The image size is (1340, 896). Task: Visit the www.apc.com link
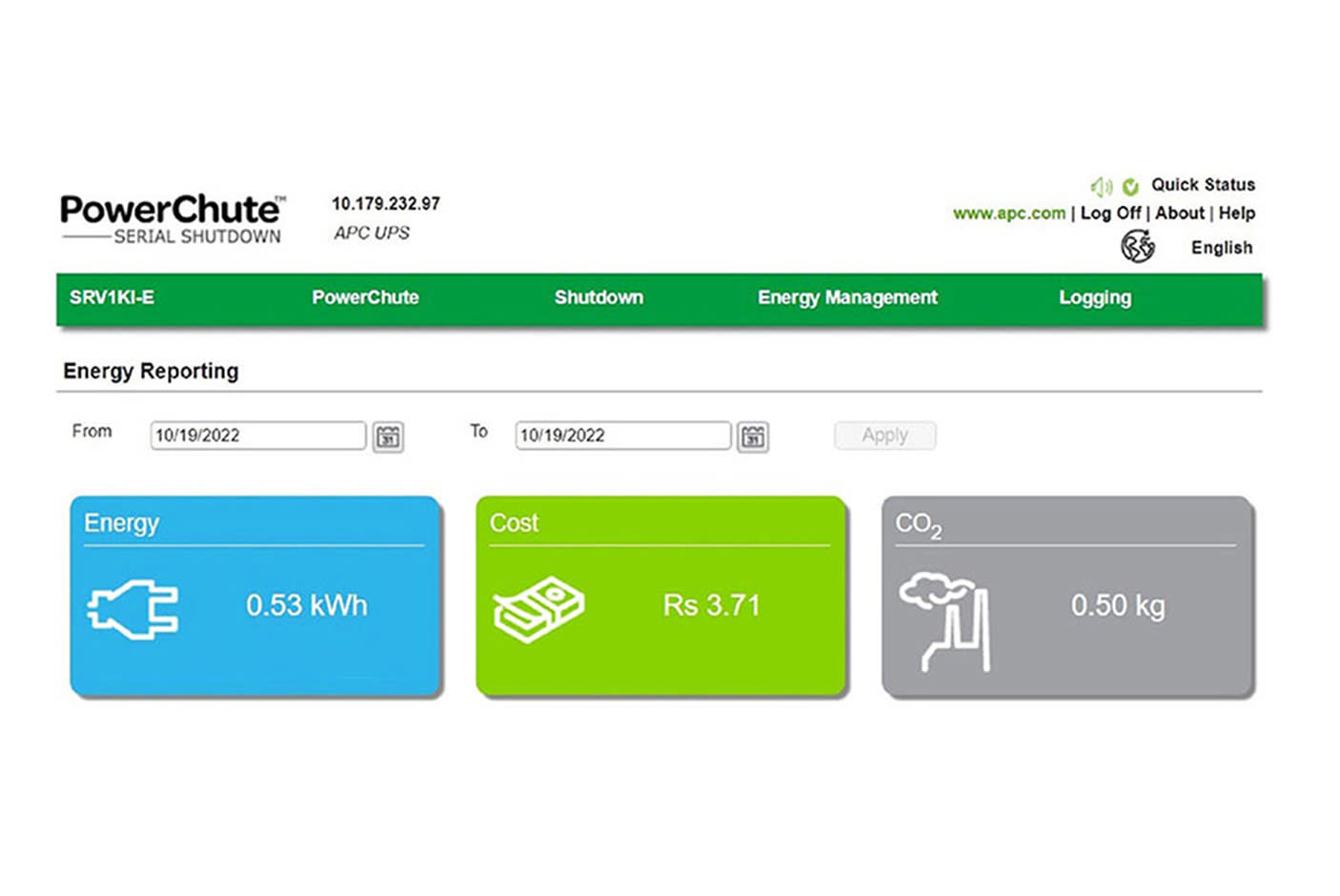[1008, 214]
